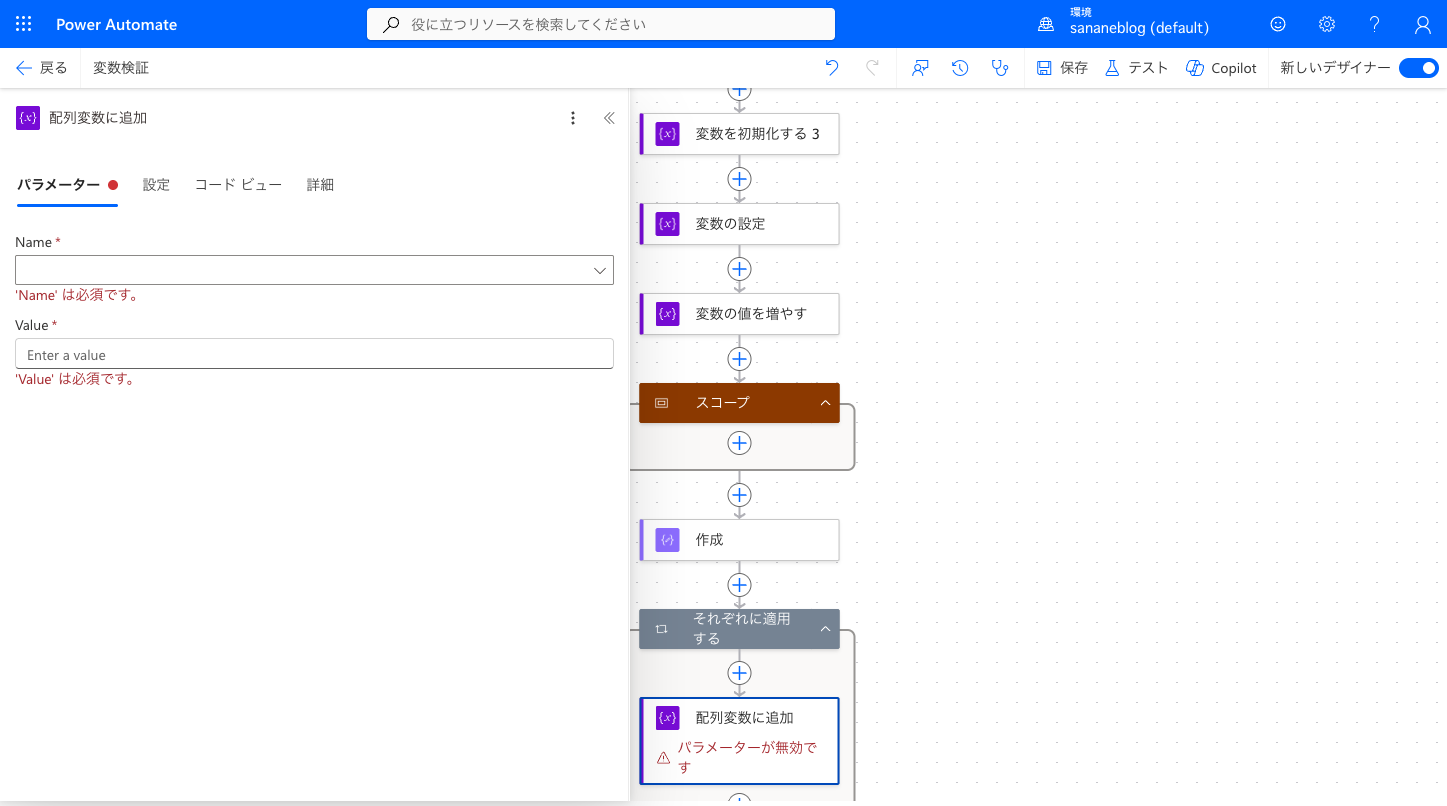
Task: Open the app launcher waffle menu
Action: click(23, 24)
